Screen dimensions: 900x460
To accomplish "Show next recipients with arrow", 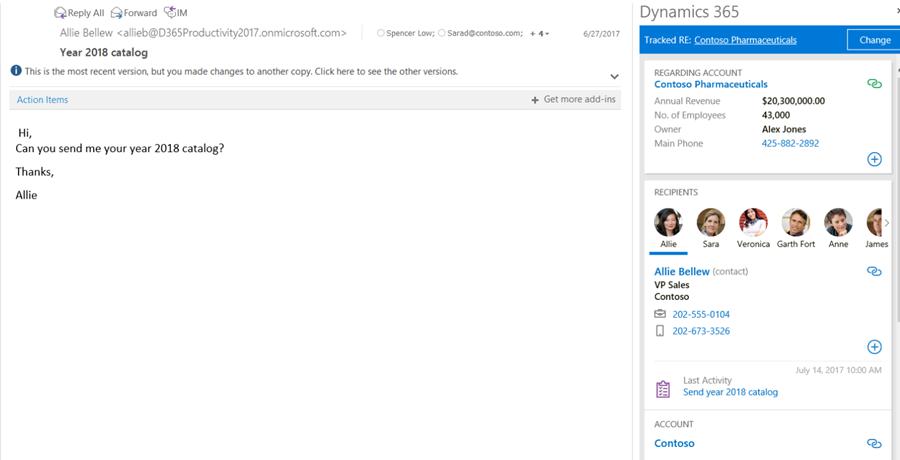I will 887,223.
